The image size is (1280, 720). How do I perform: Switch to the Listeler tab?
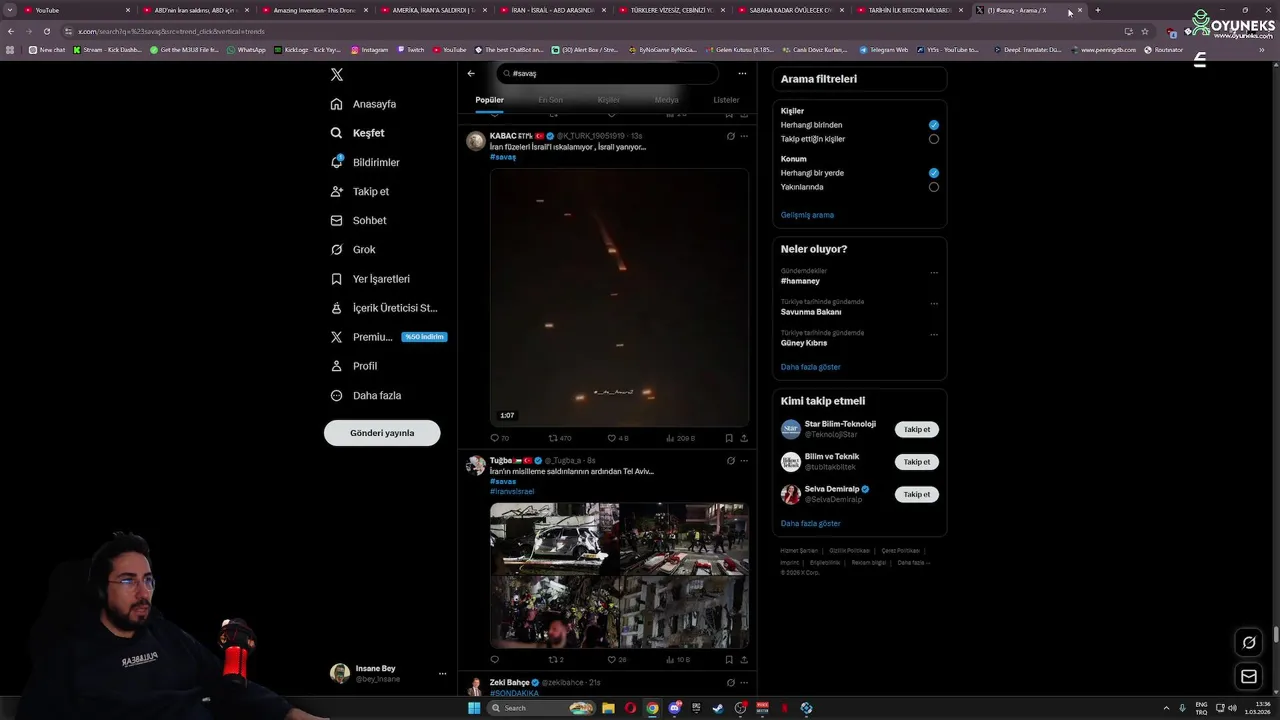coord(726,100)
